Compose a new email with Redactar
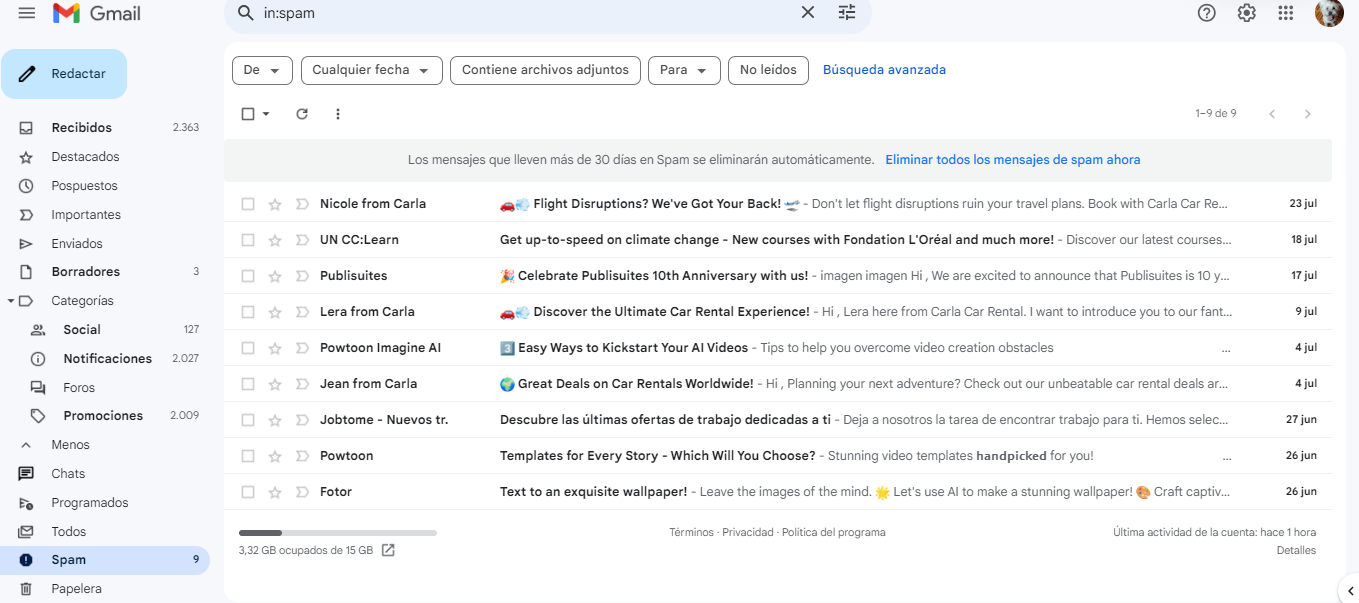Screen dimensions: 1359x603 (x=64, y=74)
